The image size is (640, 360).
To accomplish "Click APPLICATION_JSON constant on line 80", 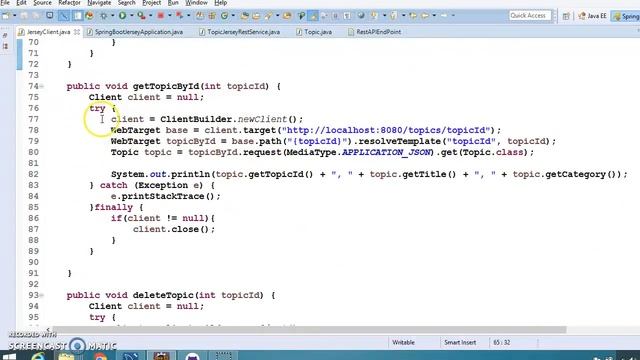I will 386,152.
